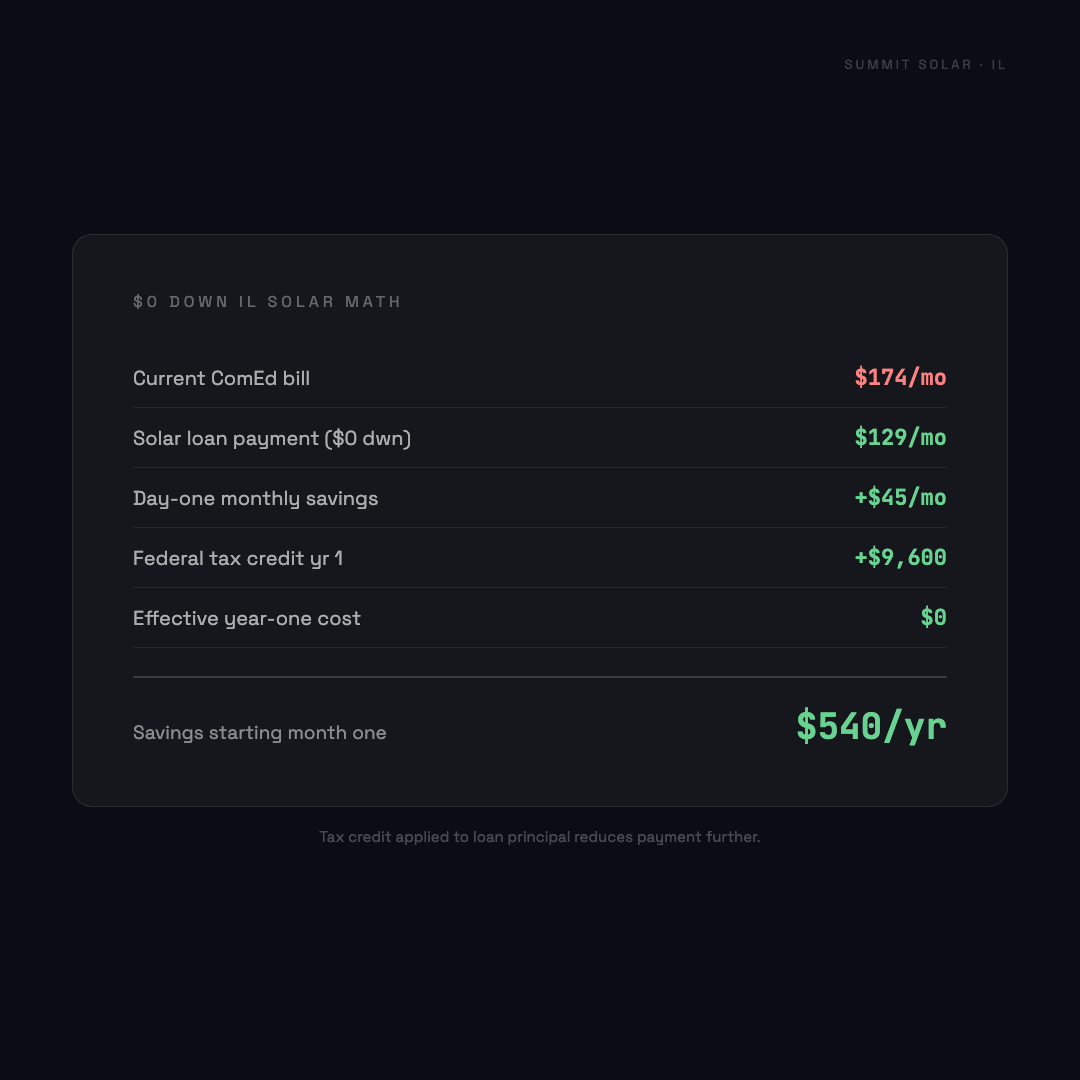The width and height of the screenshot is (1080, 1080).
Task: Click the +$45/mo savings value
Action: (900, 498)
